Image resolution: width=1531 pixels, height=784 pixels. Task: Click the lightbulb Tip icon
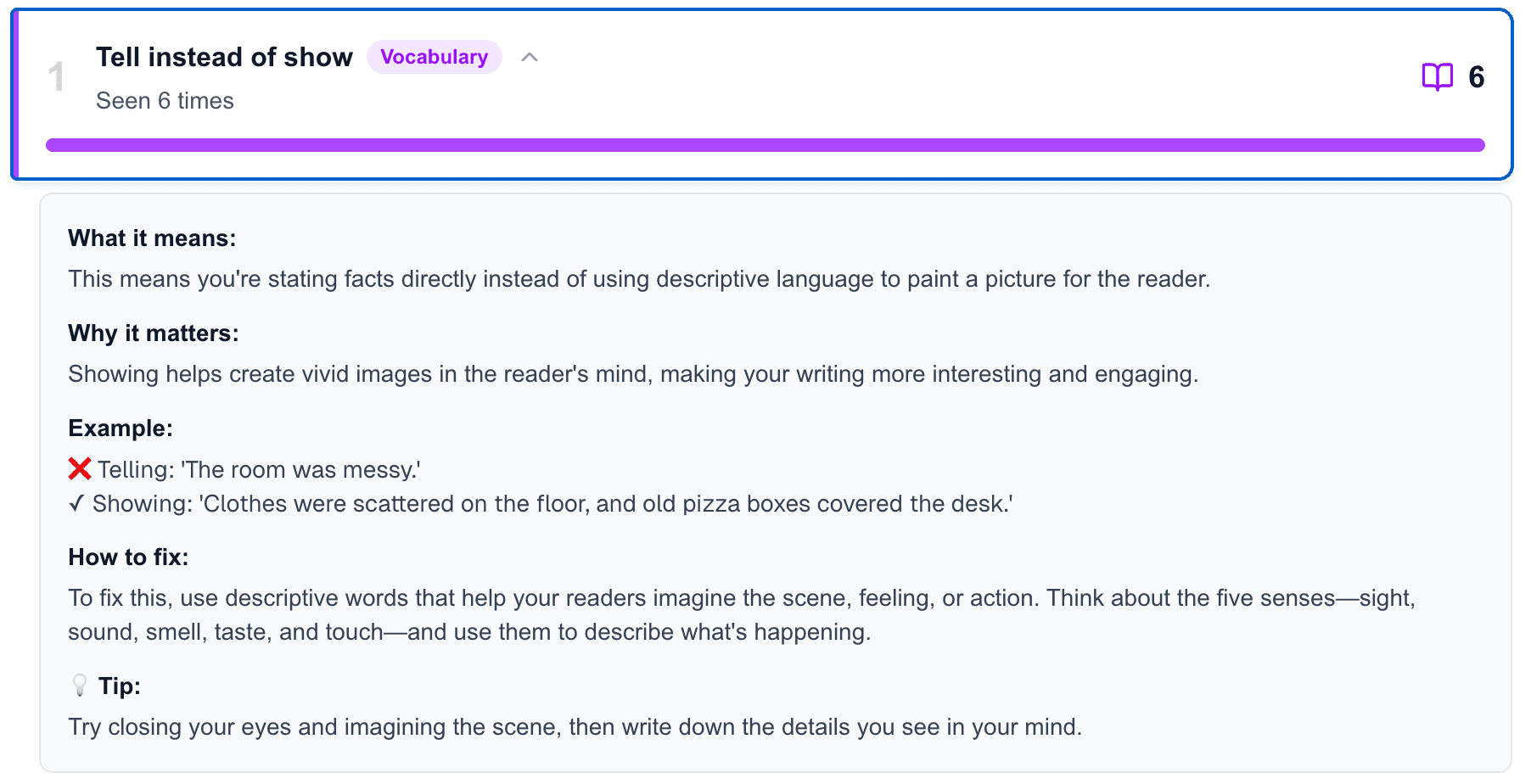click(80, 686)
